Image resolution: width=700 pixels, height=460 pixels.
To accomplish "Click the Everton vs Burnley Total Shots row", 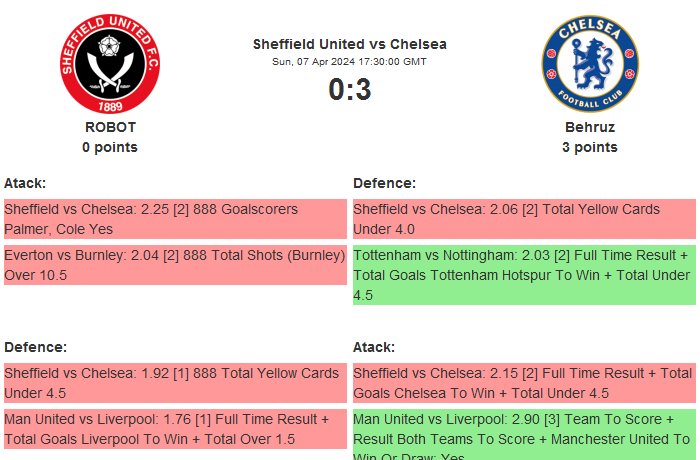I will point(175,265).
